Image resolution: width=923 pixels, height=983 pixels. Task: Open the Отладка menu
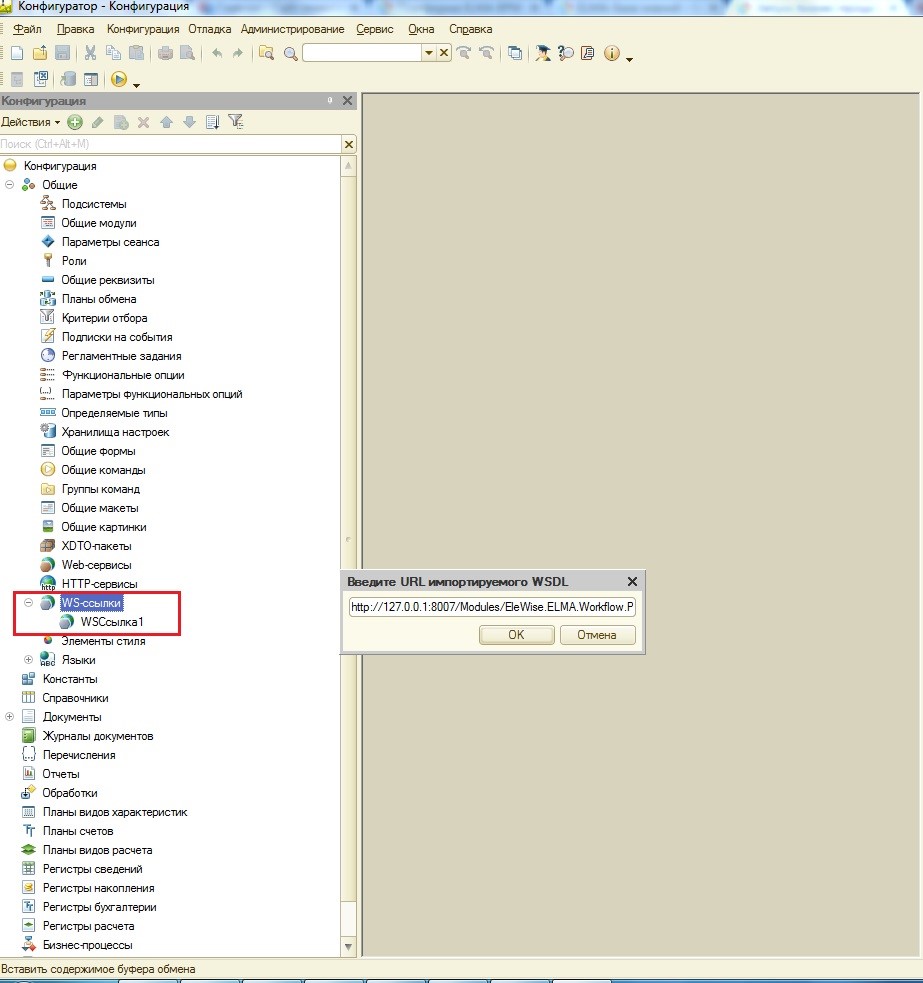tap(210, 29)
